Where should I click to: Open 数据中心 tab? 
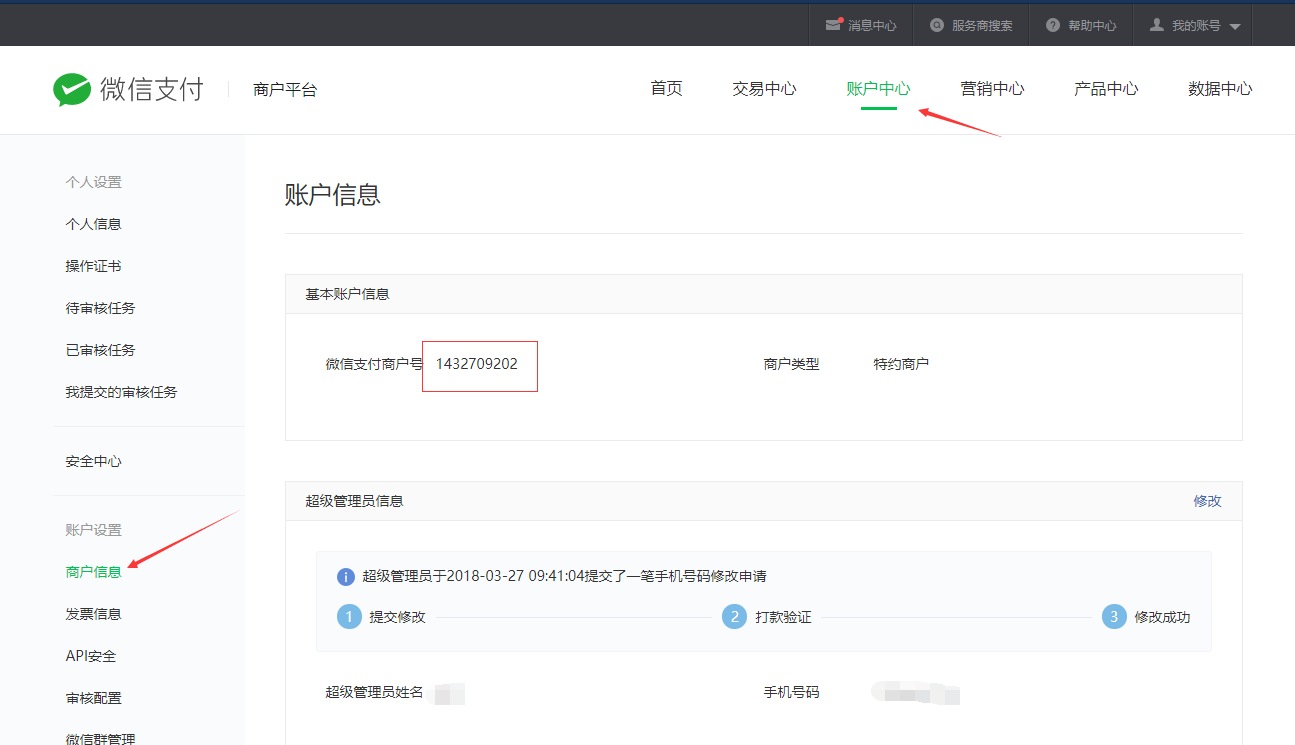point(1220,89)
